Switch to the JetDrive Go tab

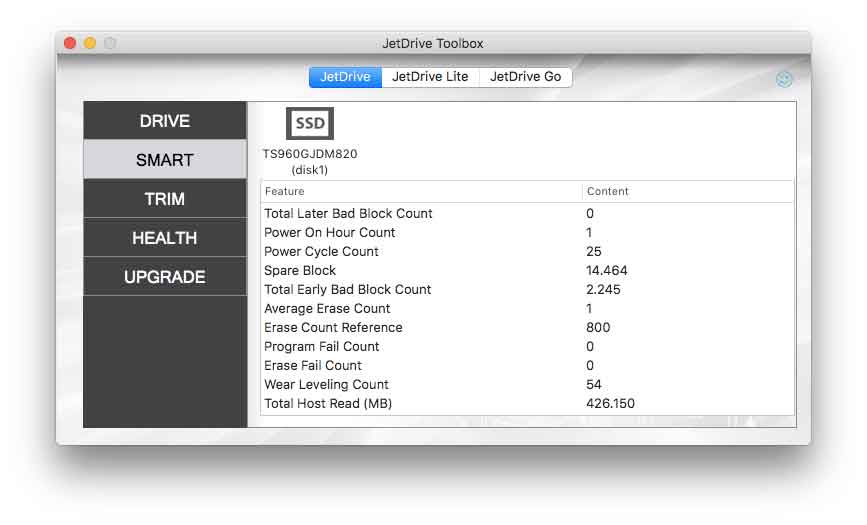point(525,77)
